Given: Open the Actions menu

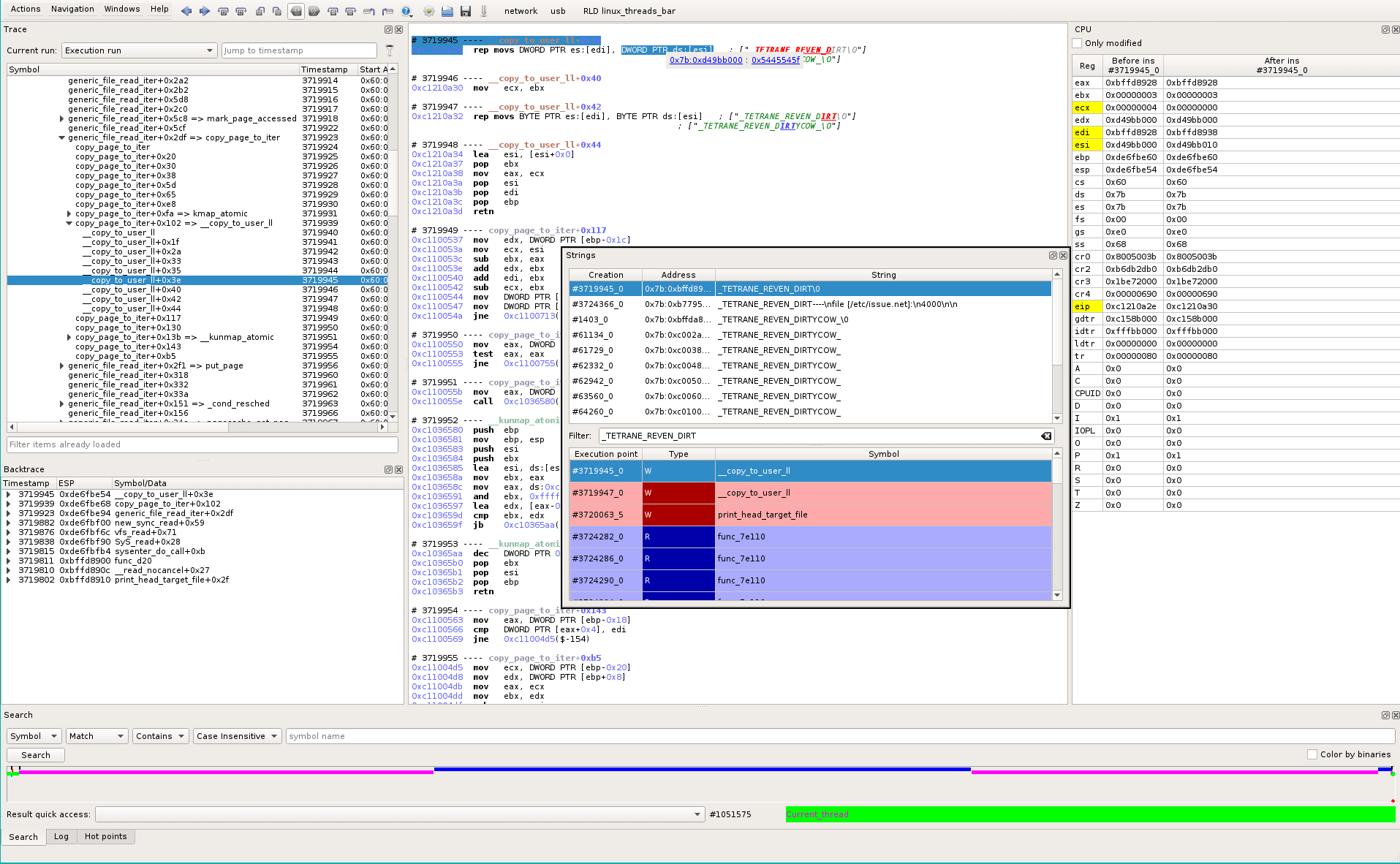Looking at the screenshot, I should [x=25, y=9].
